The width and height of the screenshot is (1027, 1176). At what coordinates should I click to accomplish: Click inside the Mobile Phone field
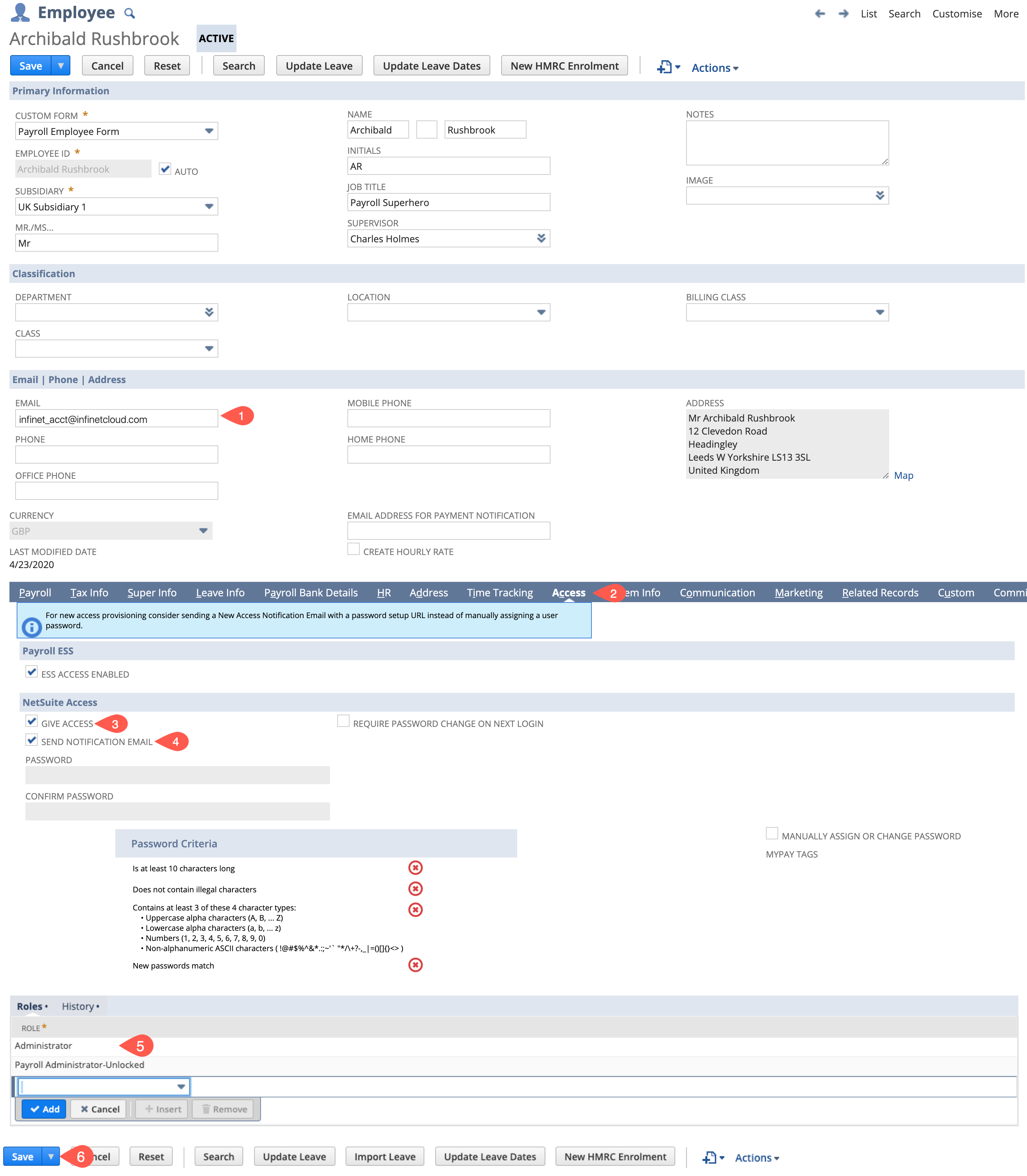click(x=449, y=418)
